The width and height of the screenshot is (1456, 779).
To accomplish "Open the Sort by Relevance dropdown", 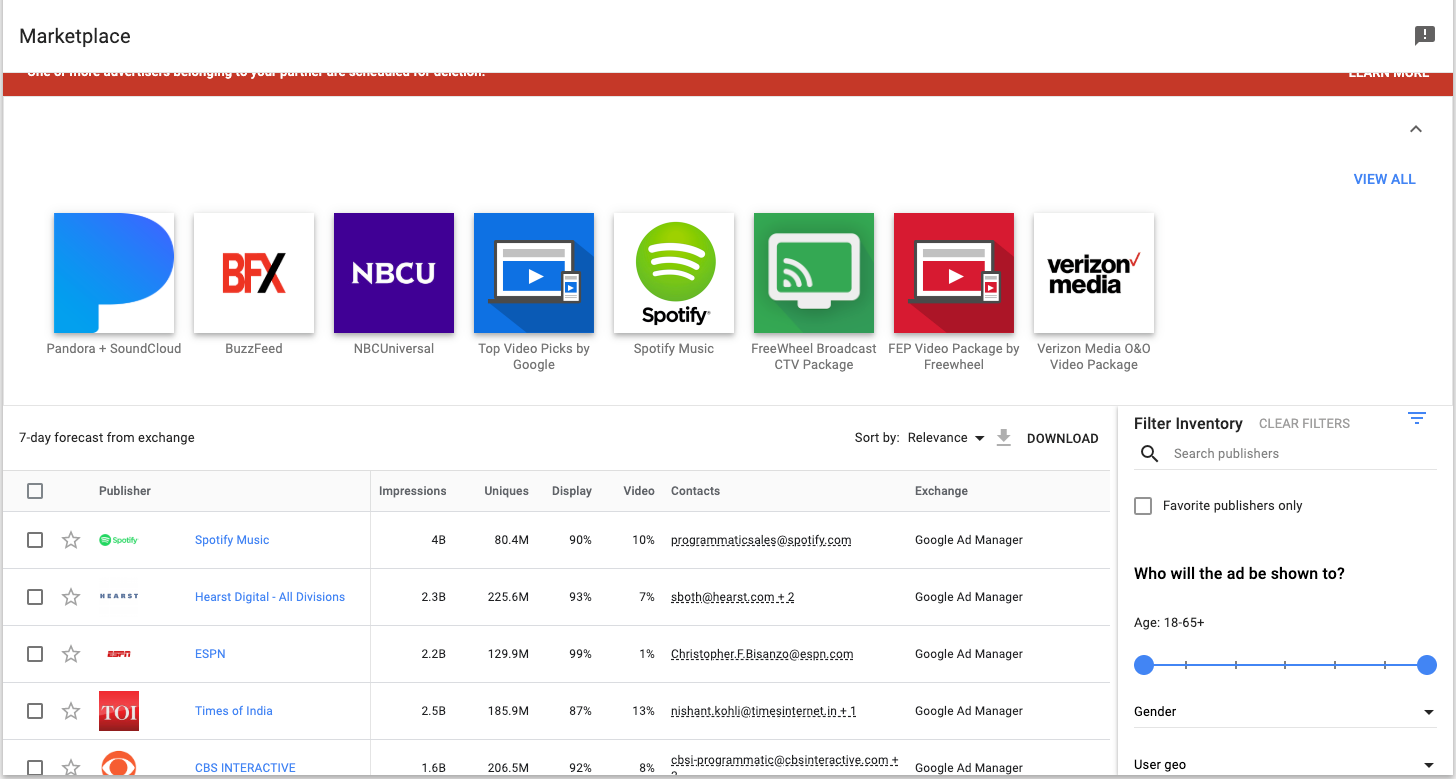I will tap(945, 438).
